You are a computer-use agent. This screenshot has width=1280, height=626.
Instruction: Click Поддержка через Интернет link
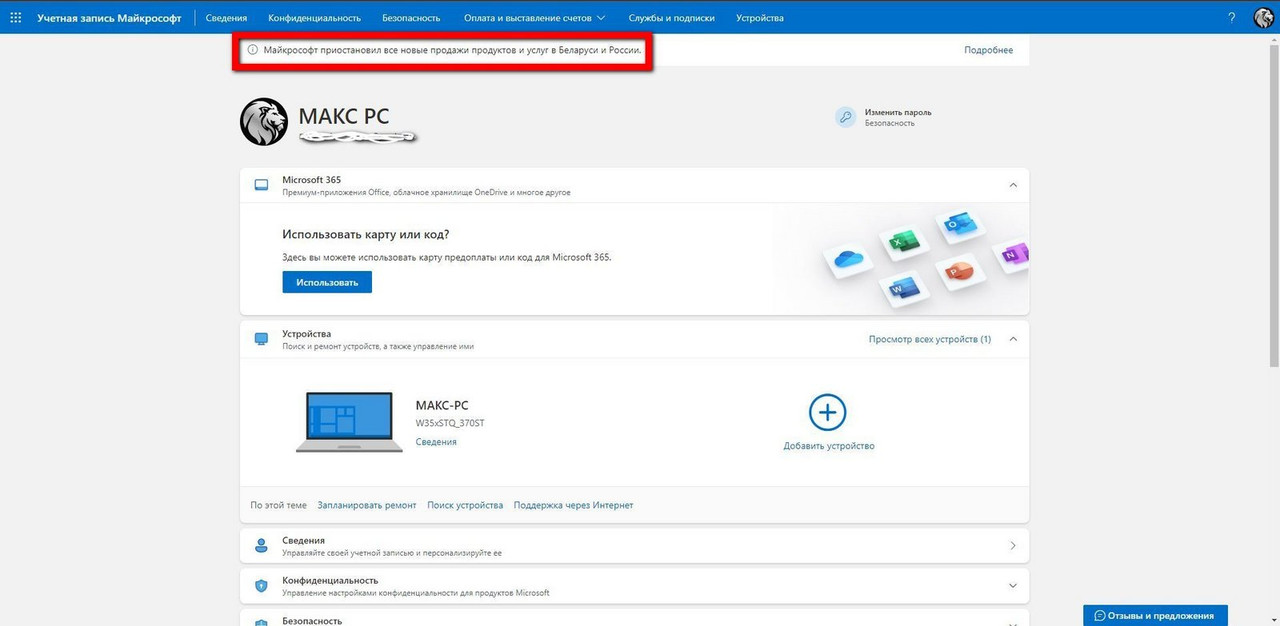pyautogui.click(x=574, y=505)
